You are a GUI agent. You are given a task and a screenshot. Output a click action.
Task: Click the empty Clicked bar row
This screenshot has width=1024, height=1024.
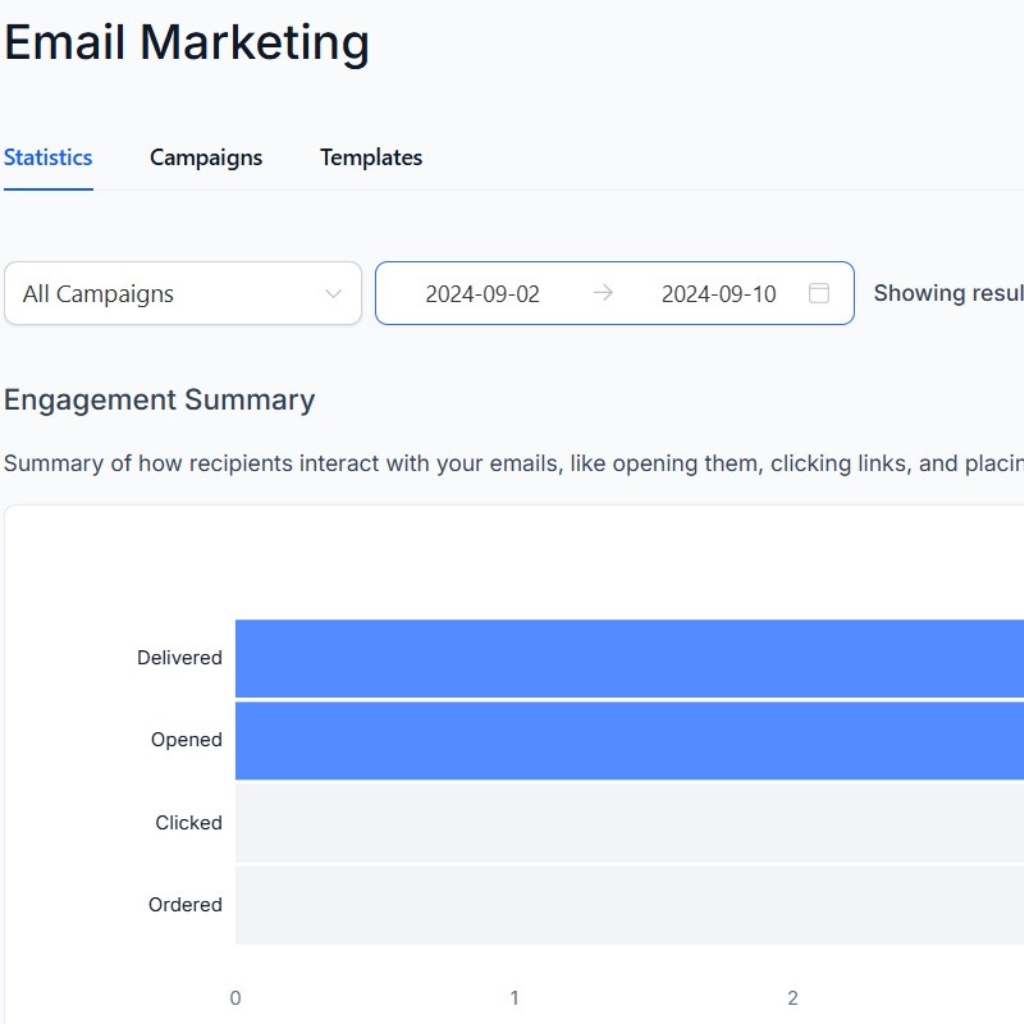630,823
